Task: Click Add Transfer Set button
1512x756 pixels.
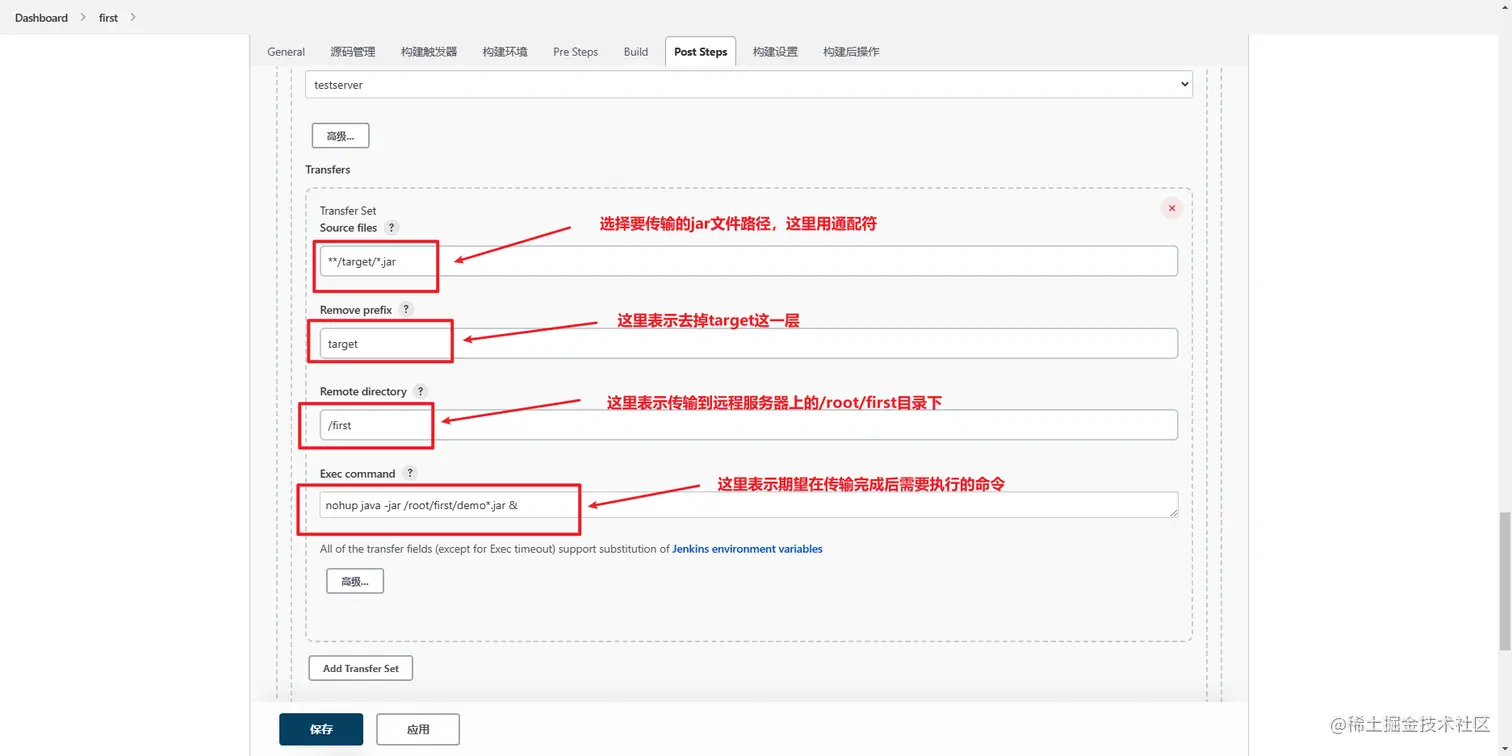Action: 361,668
